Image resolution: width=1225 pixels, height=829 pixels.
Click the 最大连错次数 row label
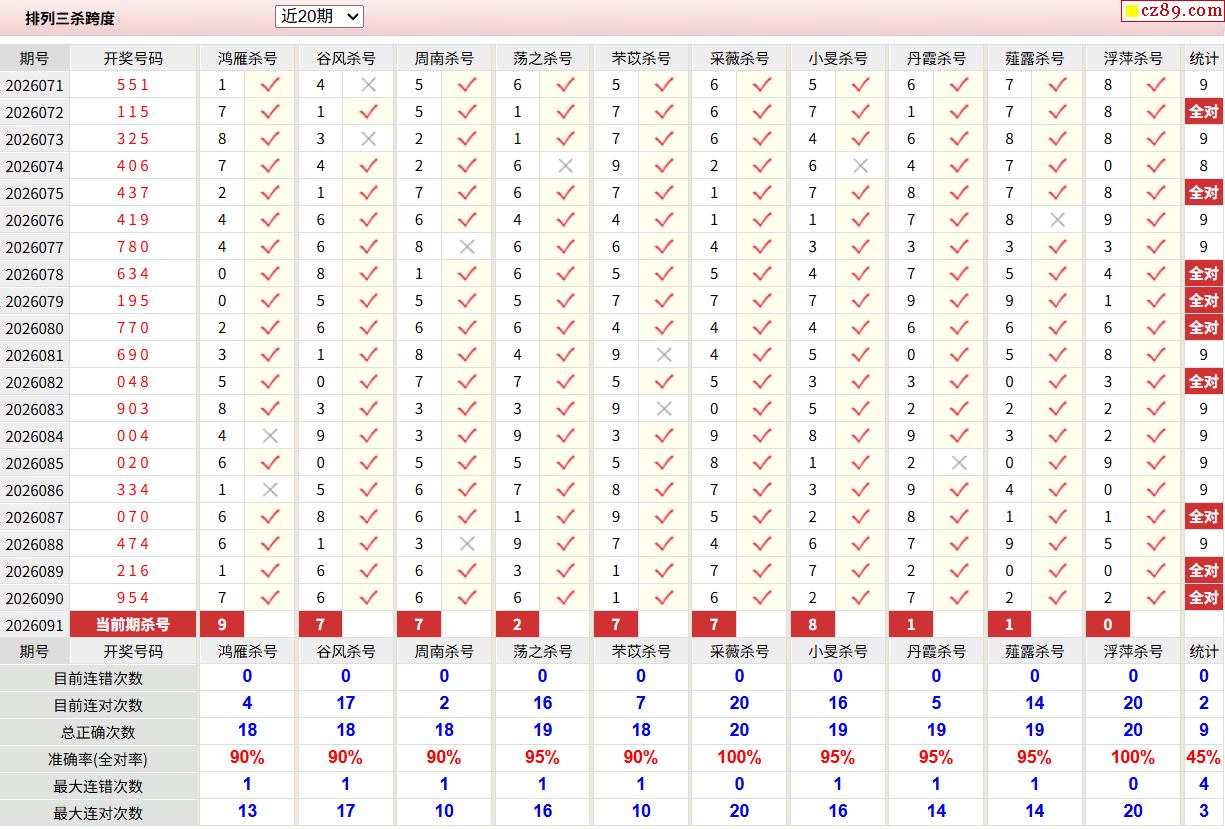(x=98, y=786)
